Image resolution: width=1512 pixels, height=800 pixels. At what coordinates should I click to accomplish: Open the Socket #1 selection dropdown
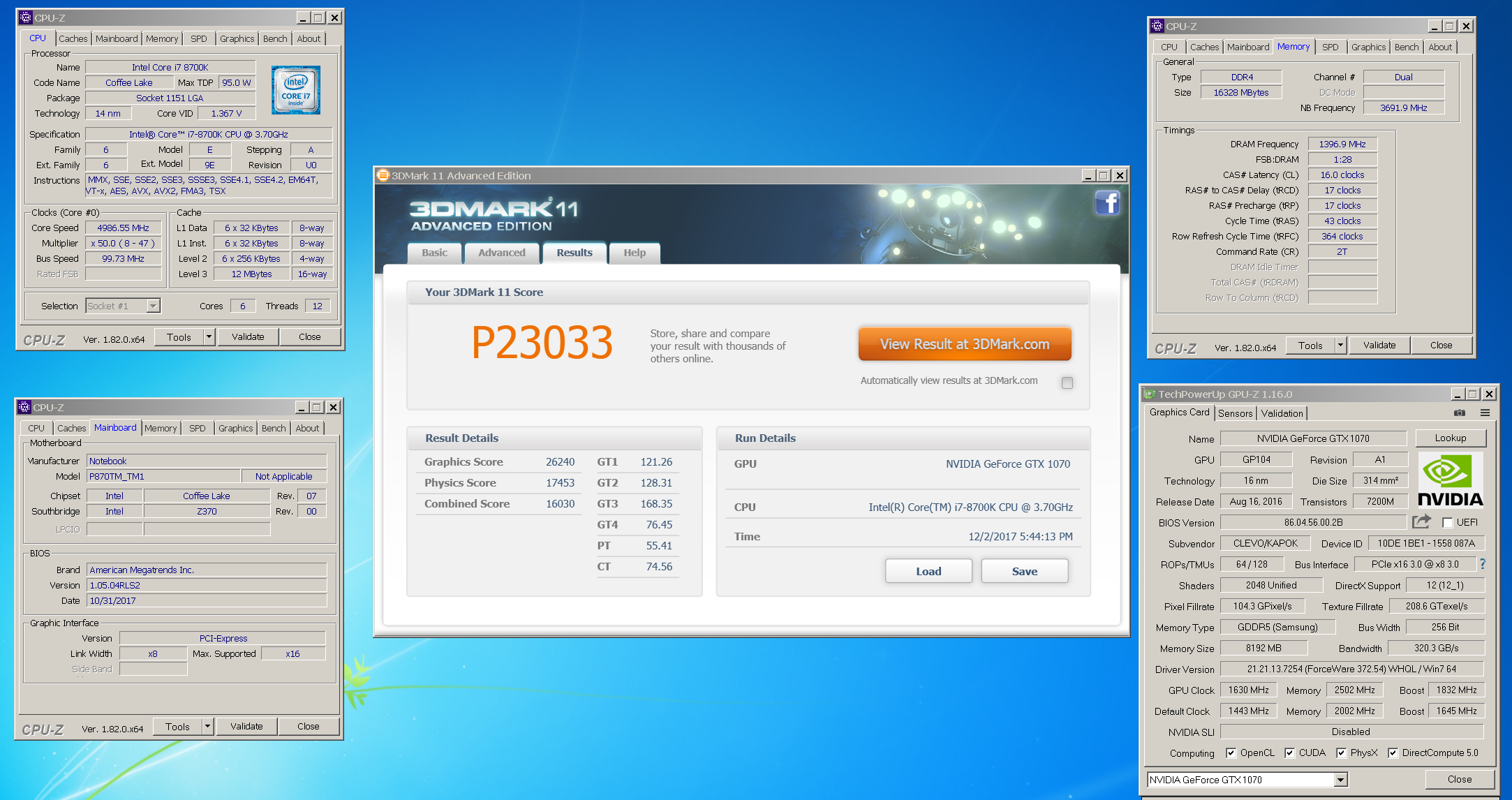[x=153, y=306]
